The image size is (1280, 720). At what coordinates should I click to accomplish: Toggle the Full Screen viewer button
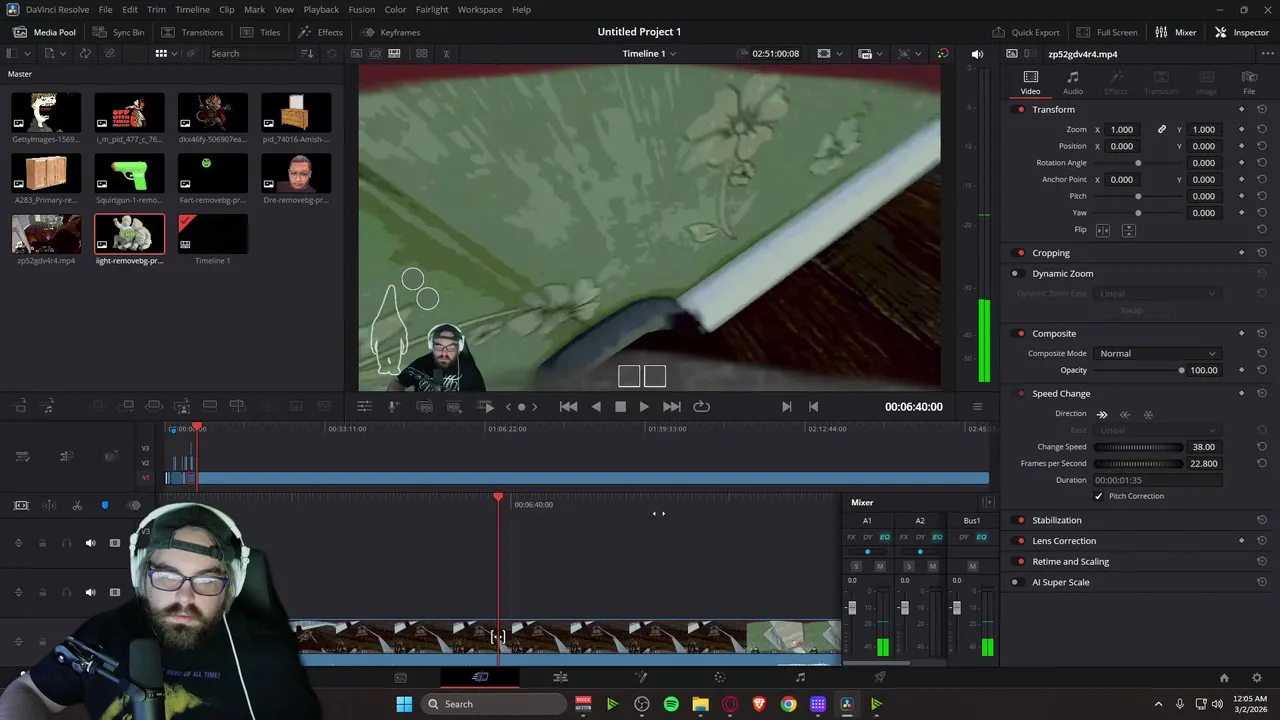click(x=1107, y=32)
